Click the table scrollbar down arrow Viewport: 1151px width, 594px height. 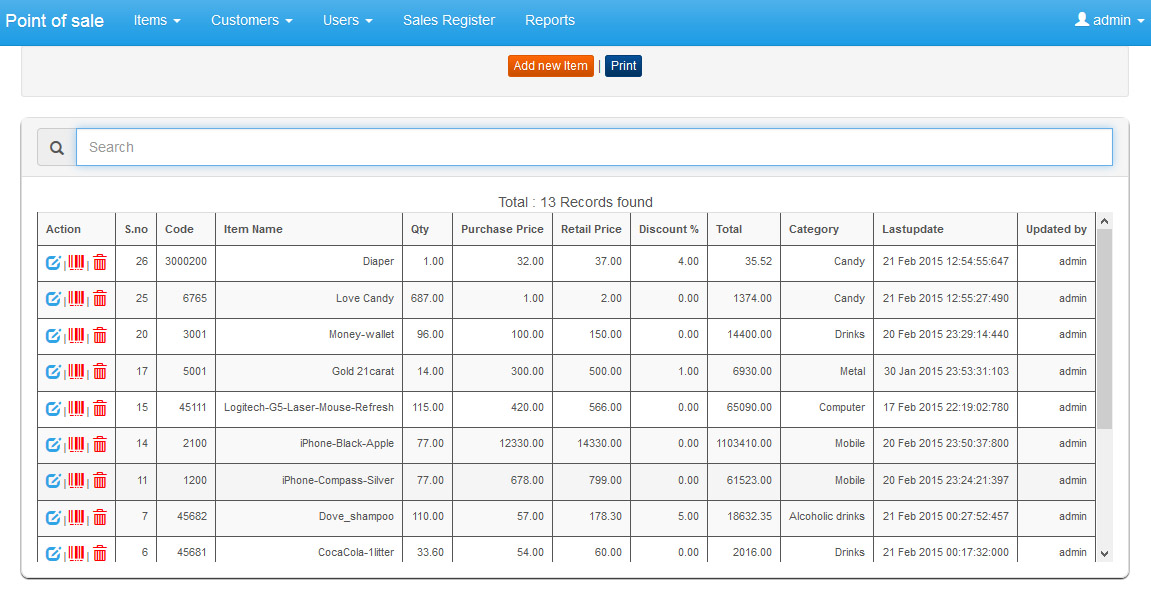[1104, 554]
